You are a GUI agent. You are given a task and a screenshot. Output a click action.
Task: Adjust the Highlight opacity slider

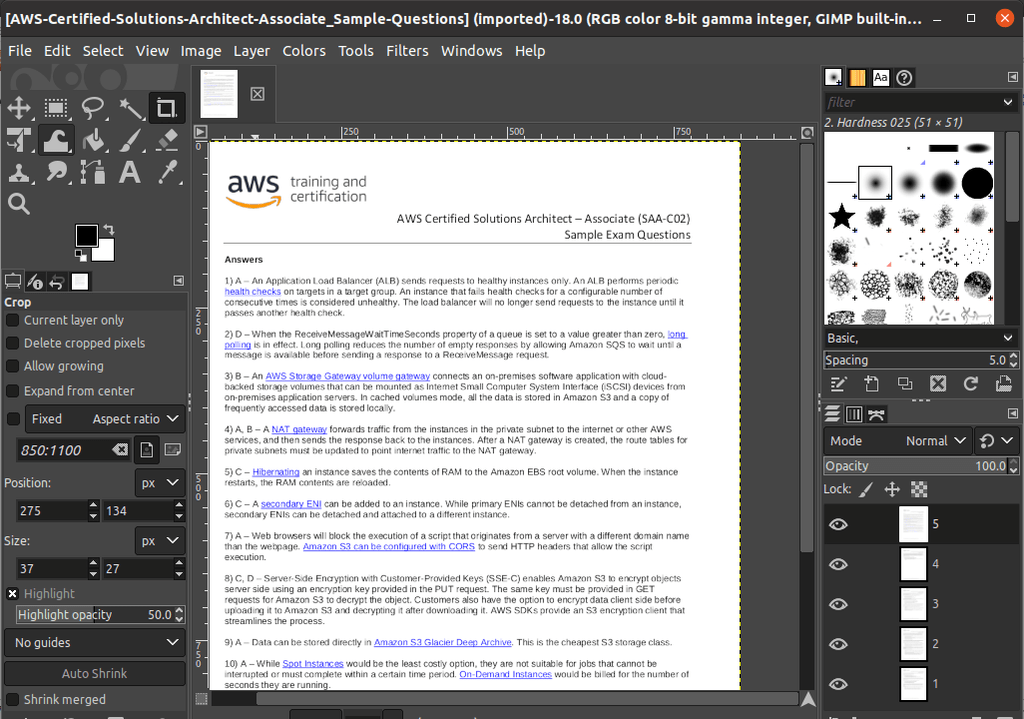pyautogui.click(x=95, y=615)
